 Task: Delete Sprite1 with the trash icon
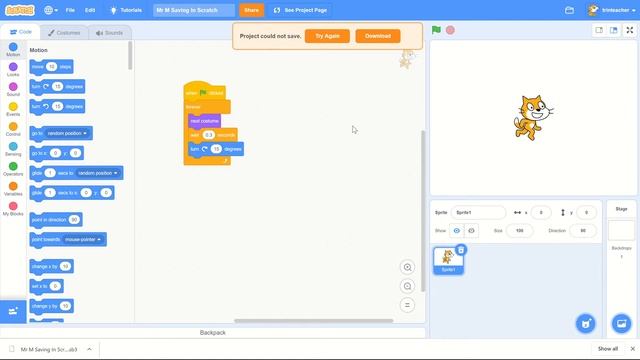[461, 250]
